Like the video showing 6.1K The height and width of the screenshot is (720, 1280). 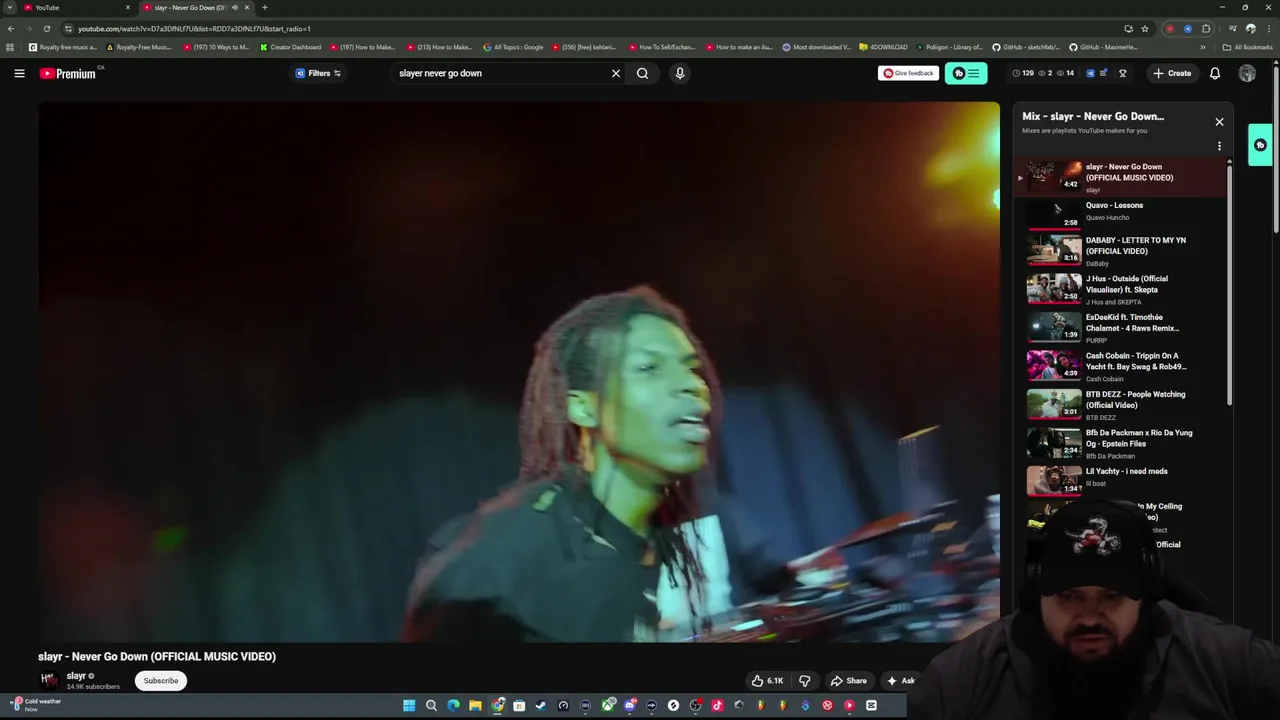(767, 680)
